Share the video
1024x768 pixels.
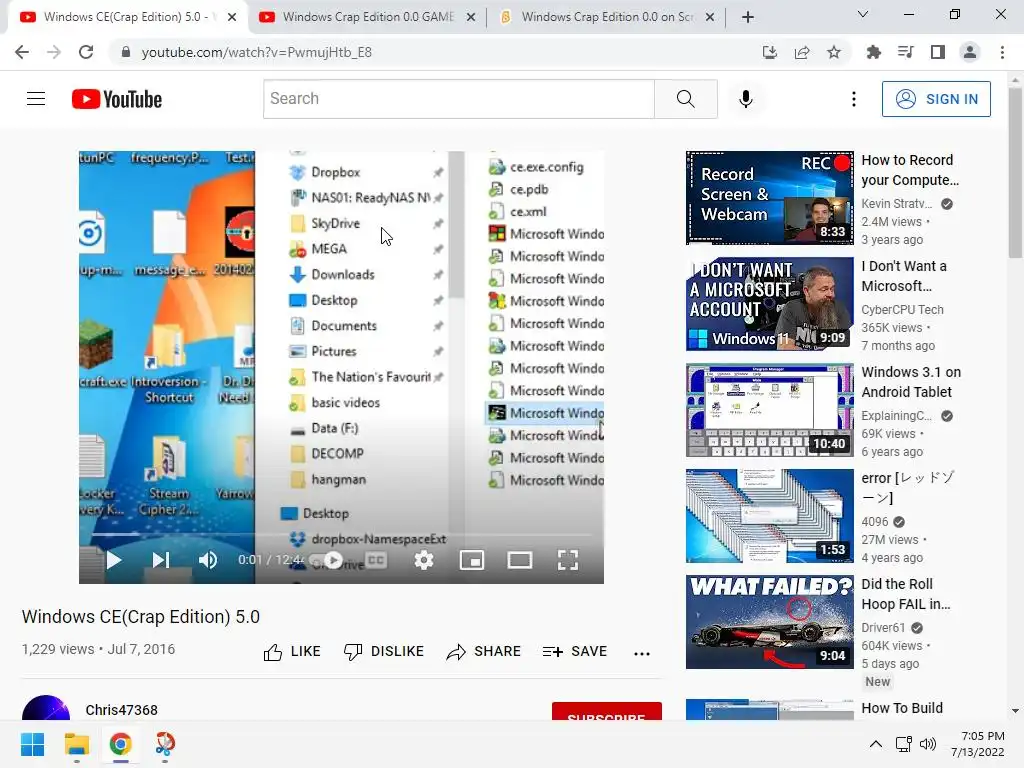pyautogui.click(x=483, y=651)
